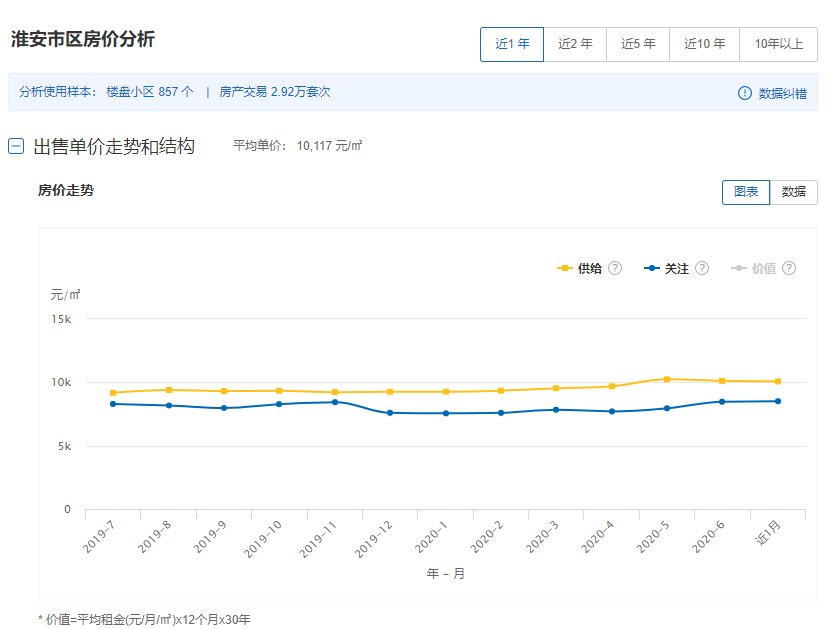Switch to the 近5年 time range
This screenshot has height=629, width=834.
point(638,44)
